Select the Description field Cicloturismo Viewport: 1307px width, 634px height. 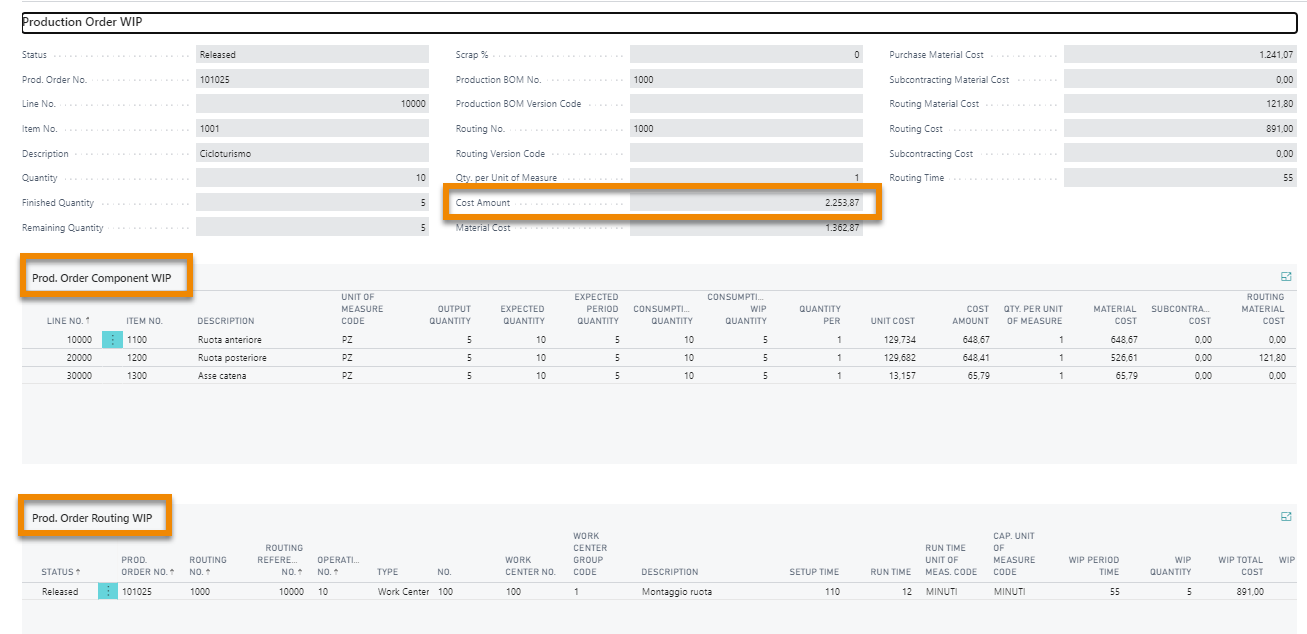(312, 154)
